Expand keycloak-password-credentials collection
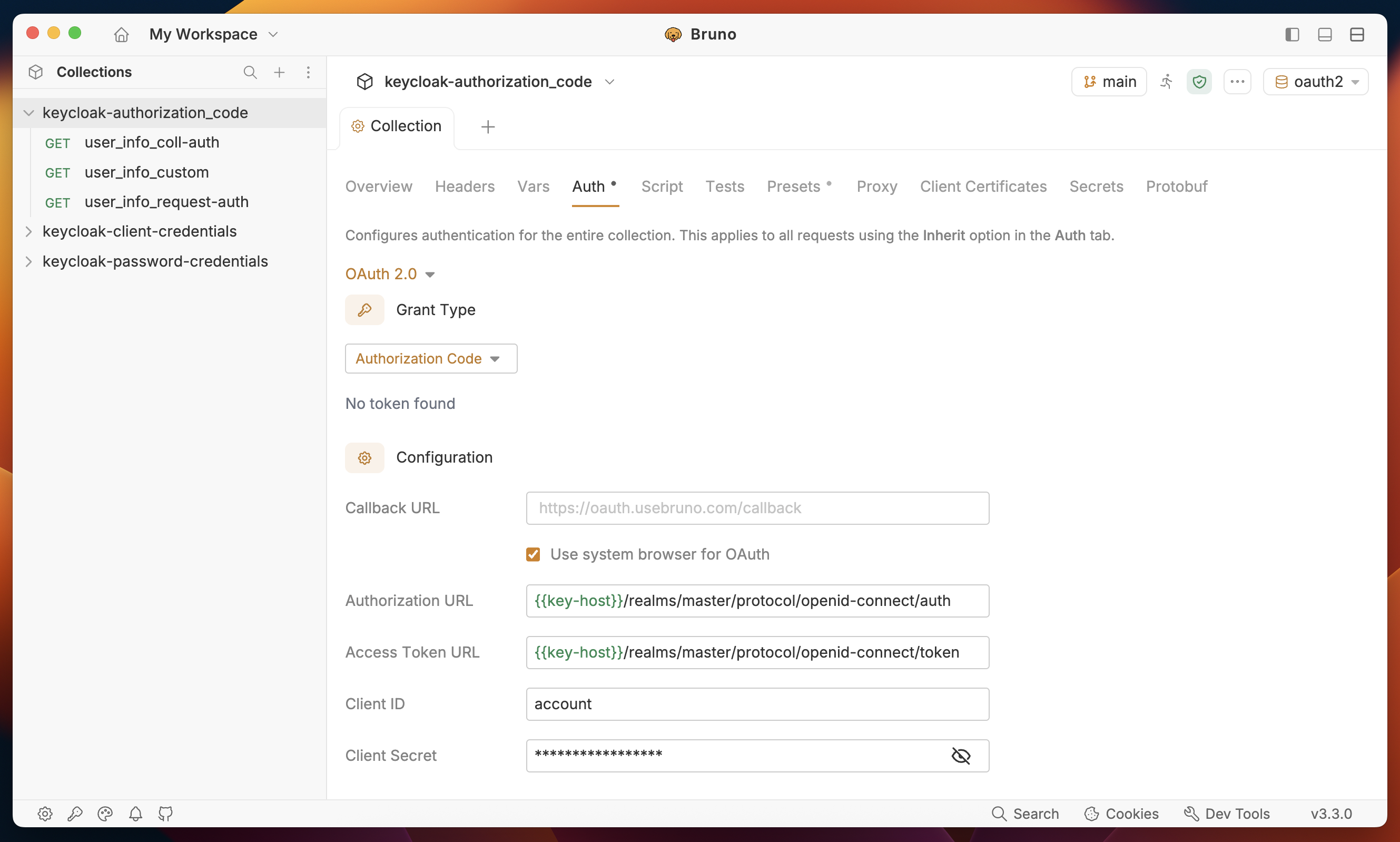This screenshot has height=842, width=1400. 28,261
